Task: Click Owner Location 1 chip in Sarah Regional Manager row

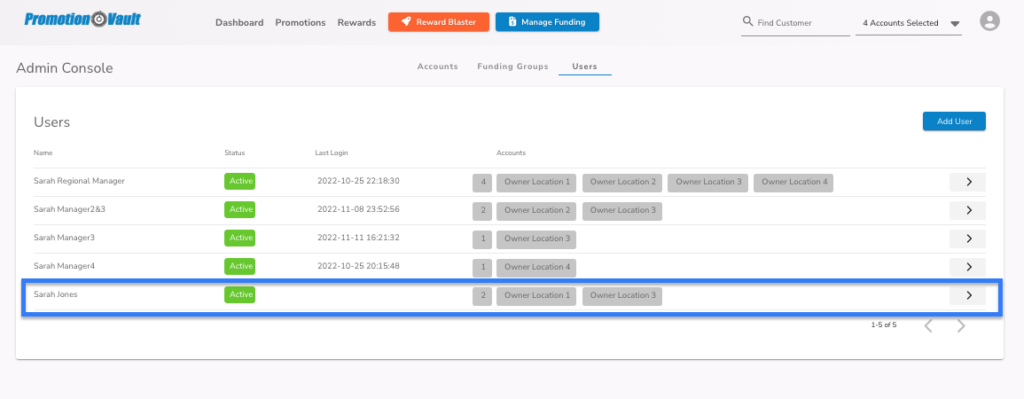Action: 536,182
